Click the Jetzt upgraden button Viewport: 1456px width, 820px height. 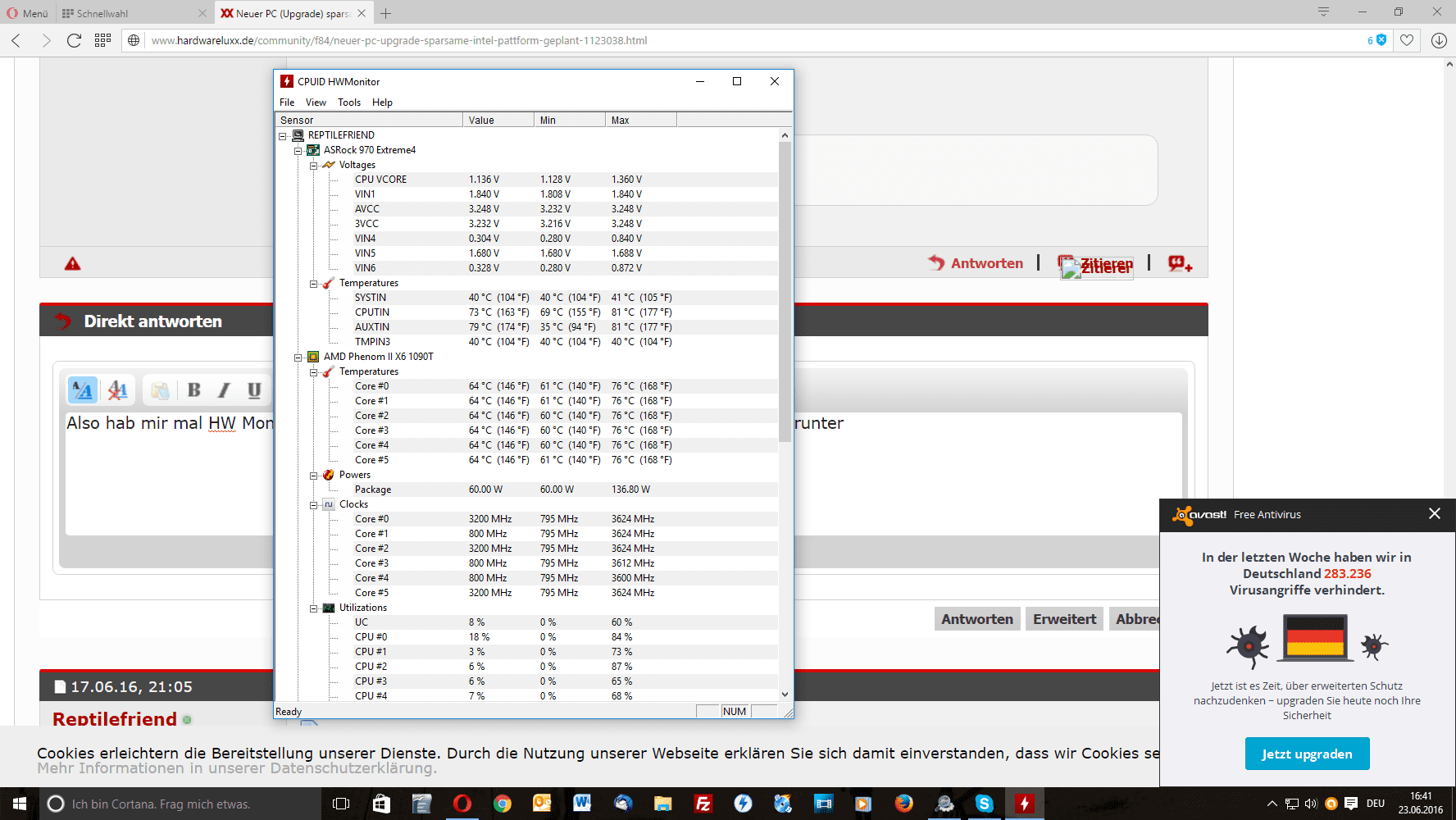(x=1307, y=754)
